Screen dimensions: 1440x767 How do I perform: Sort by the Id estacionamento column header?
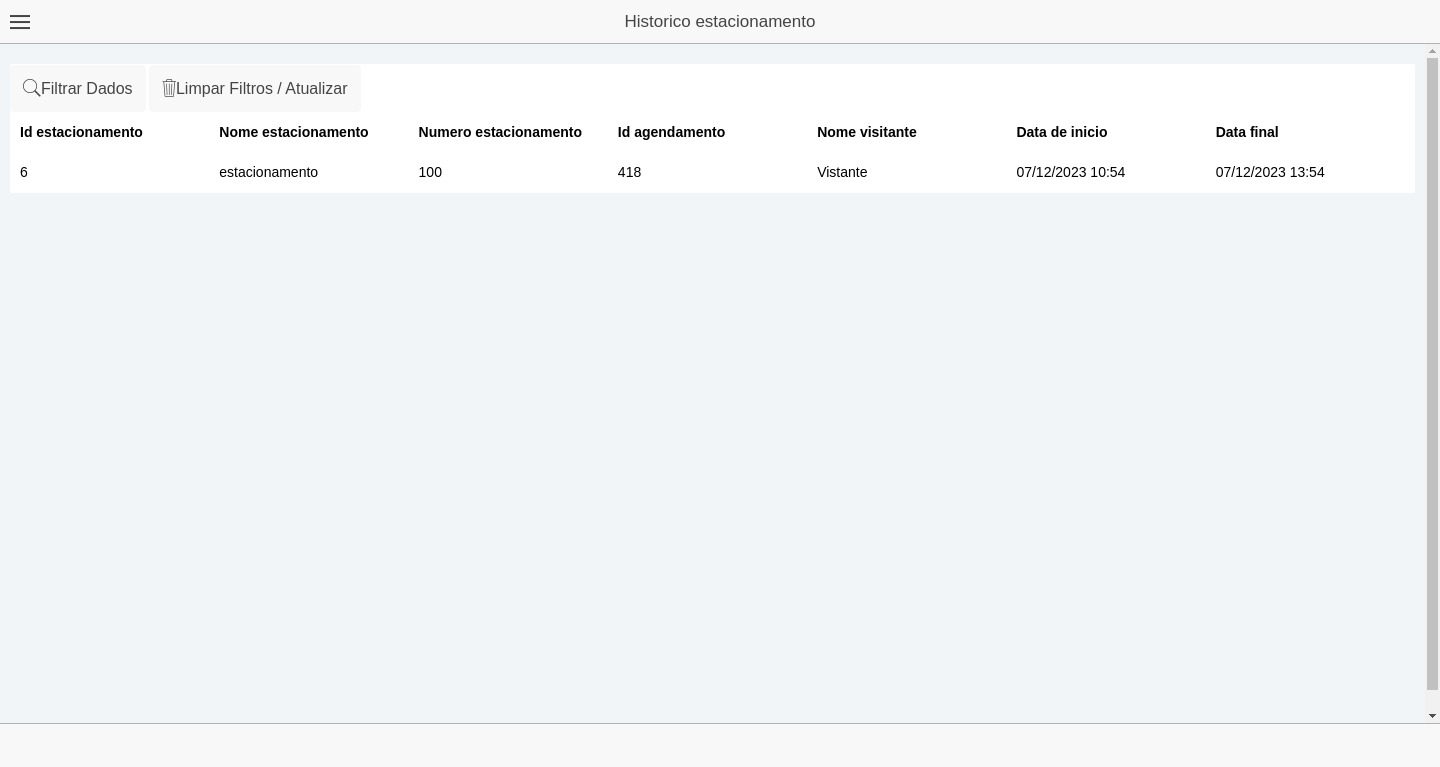coord(81,132)
